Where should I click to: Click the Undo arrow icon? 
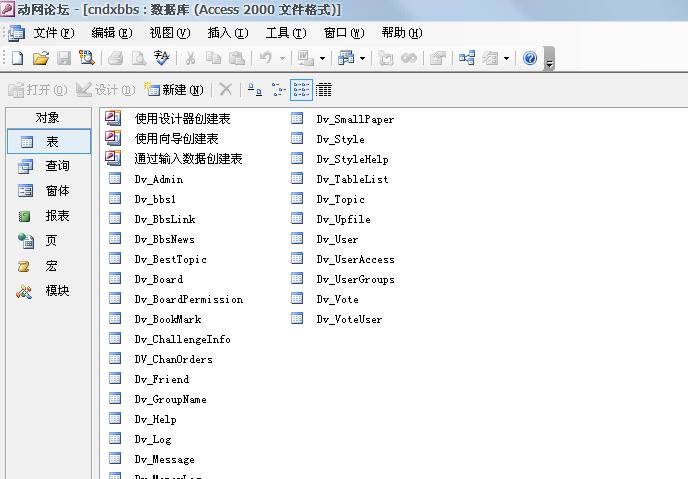(x=266, y=58)
